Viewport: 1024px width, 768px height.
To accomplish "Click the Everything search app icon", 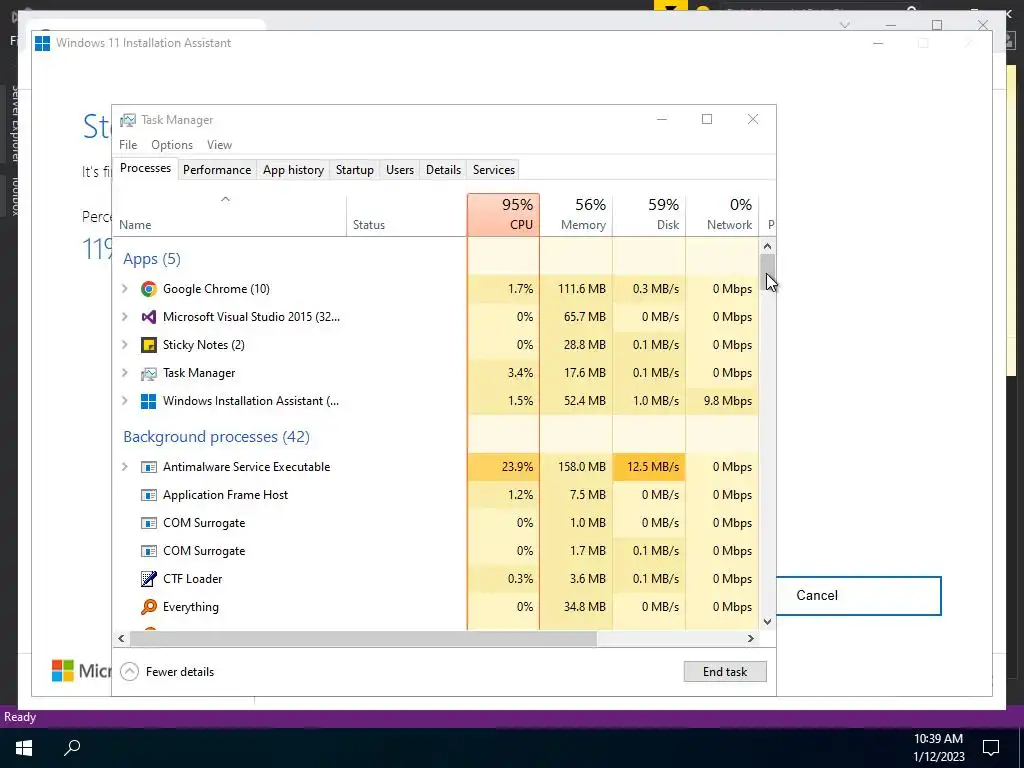I will [x=149, y=607].
